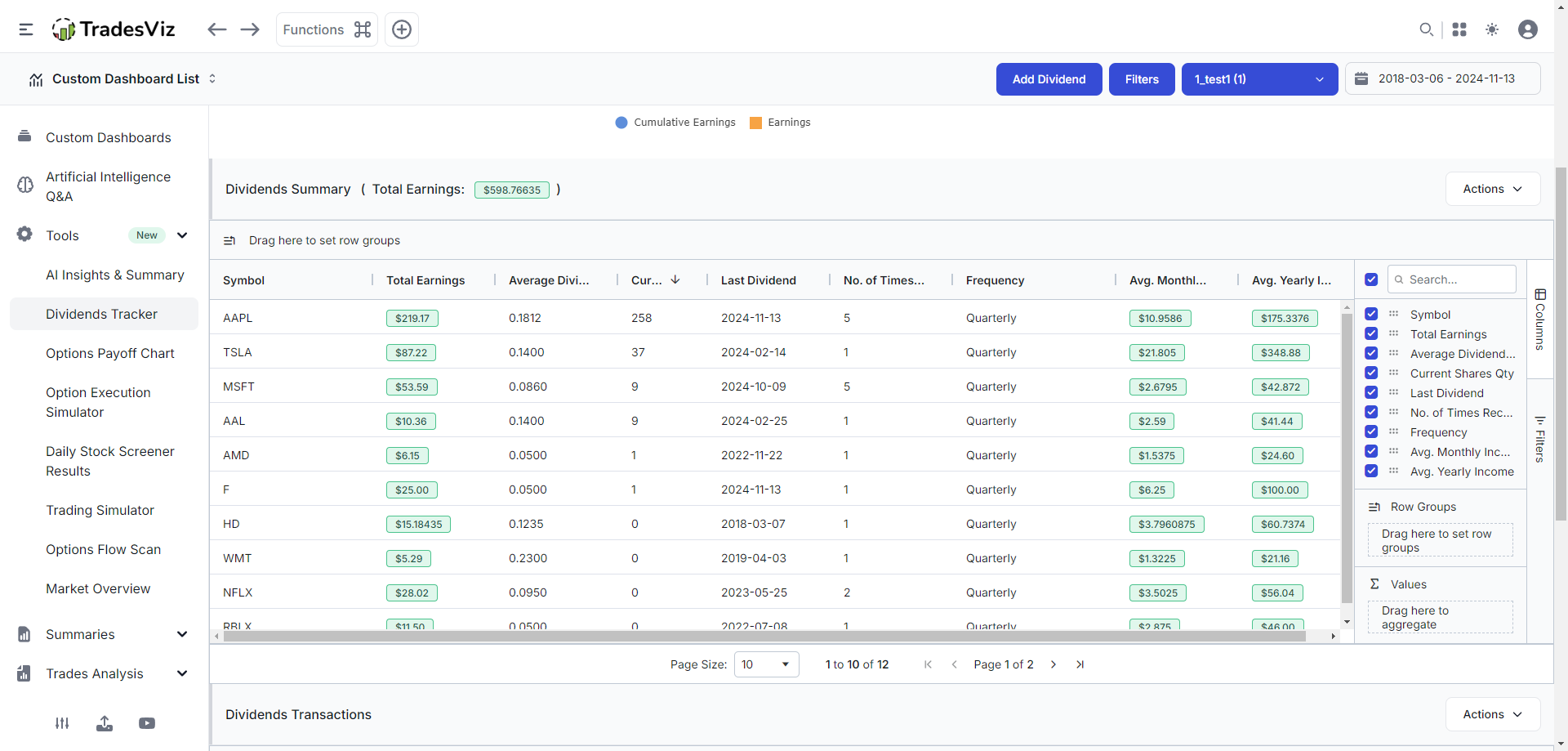1568x751 pixels.
Task: Click the Summaries sidebar icon
Action: (x=24, y=634)
